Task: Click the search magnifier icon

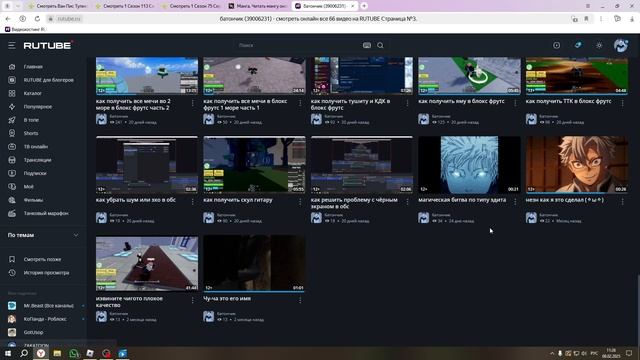Action: (x=380, y=45)
